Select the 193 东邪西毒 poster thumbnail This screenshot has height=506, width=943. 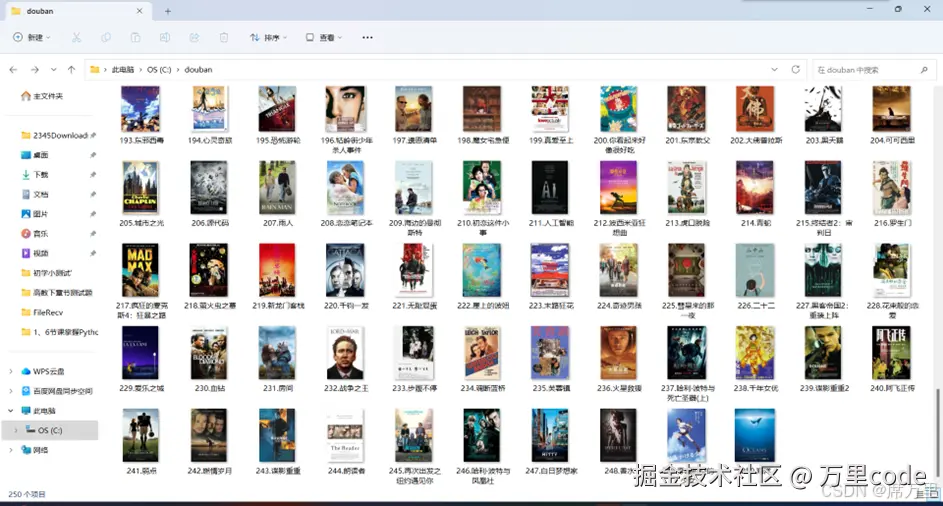(x=140, y=109)
